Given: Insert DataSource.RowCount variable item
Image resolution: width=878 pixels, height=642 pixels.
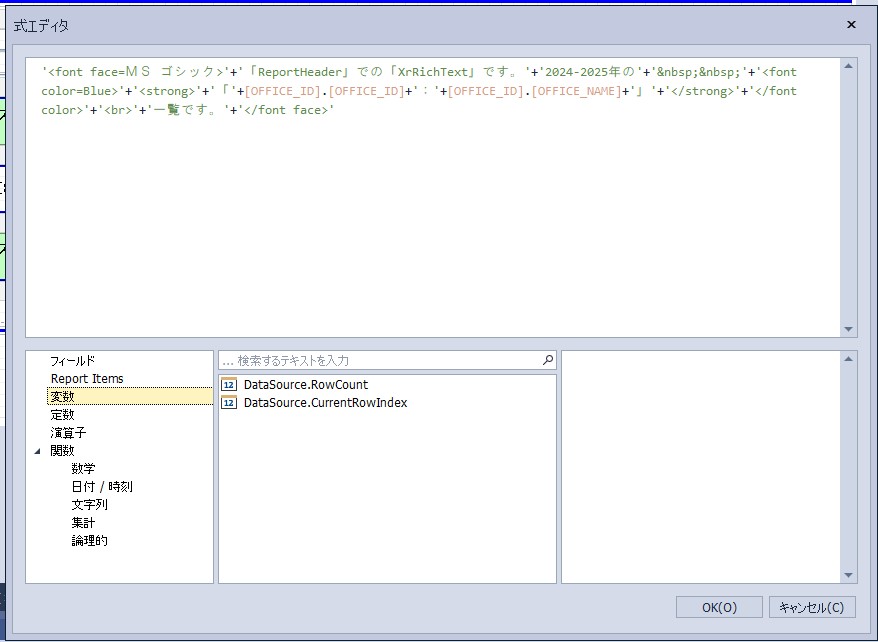Looking at the screenshot, I should point(305,385).
